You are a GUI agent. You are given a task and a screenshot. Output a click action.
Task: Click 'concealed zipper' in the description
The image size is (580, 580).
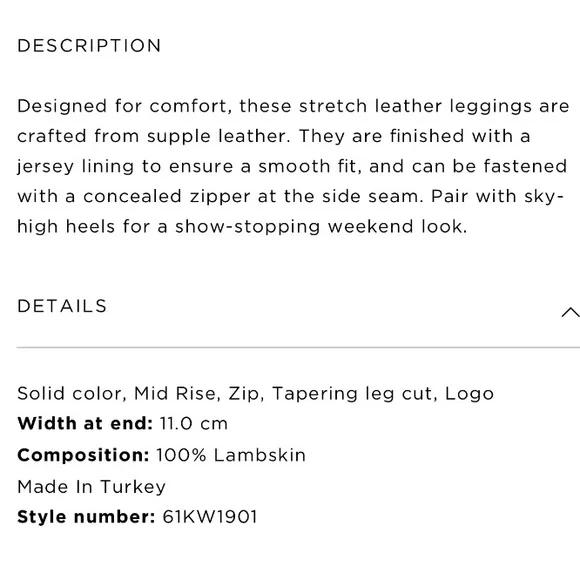click(167, 197)
